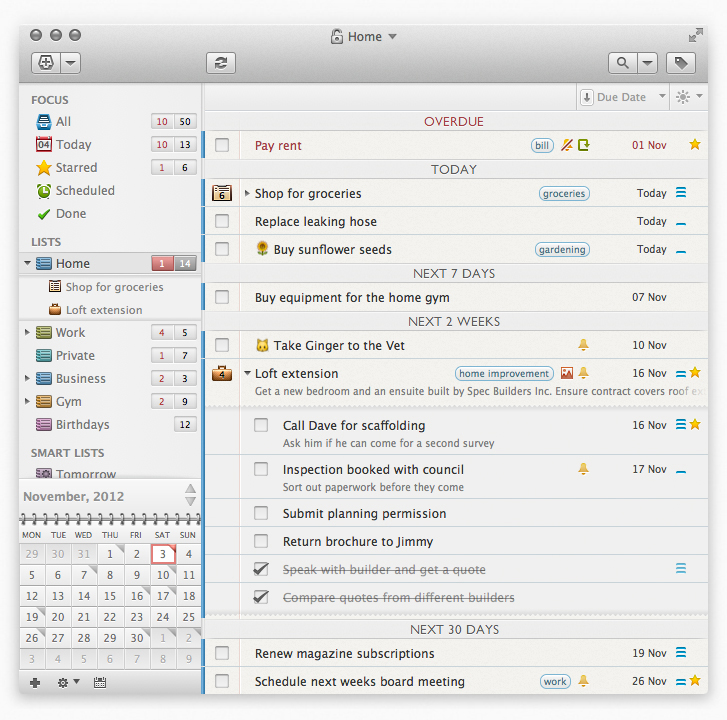Check off Inspection booked with council
Screen dimensions: 727x720
click(261, 469)
